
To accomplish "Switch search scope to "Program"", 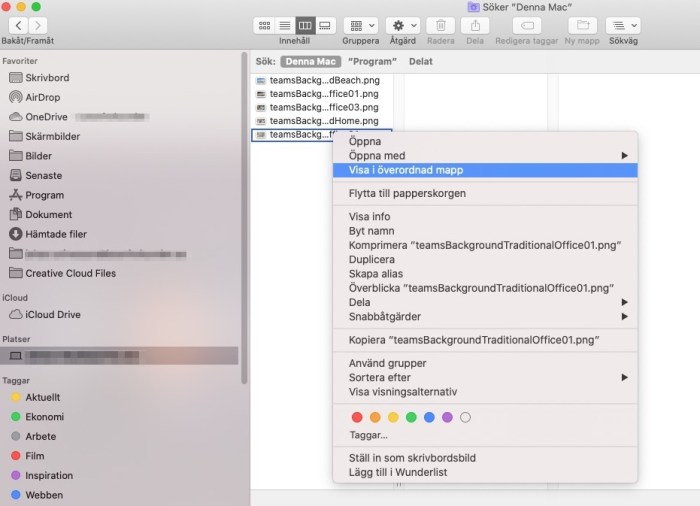I will pyautogui.click(x=372, y=61).
